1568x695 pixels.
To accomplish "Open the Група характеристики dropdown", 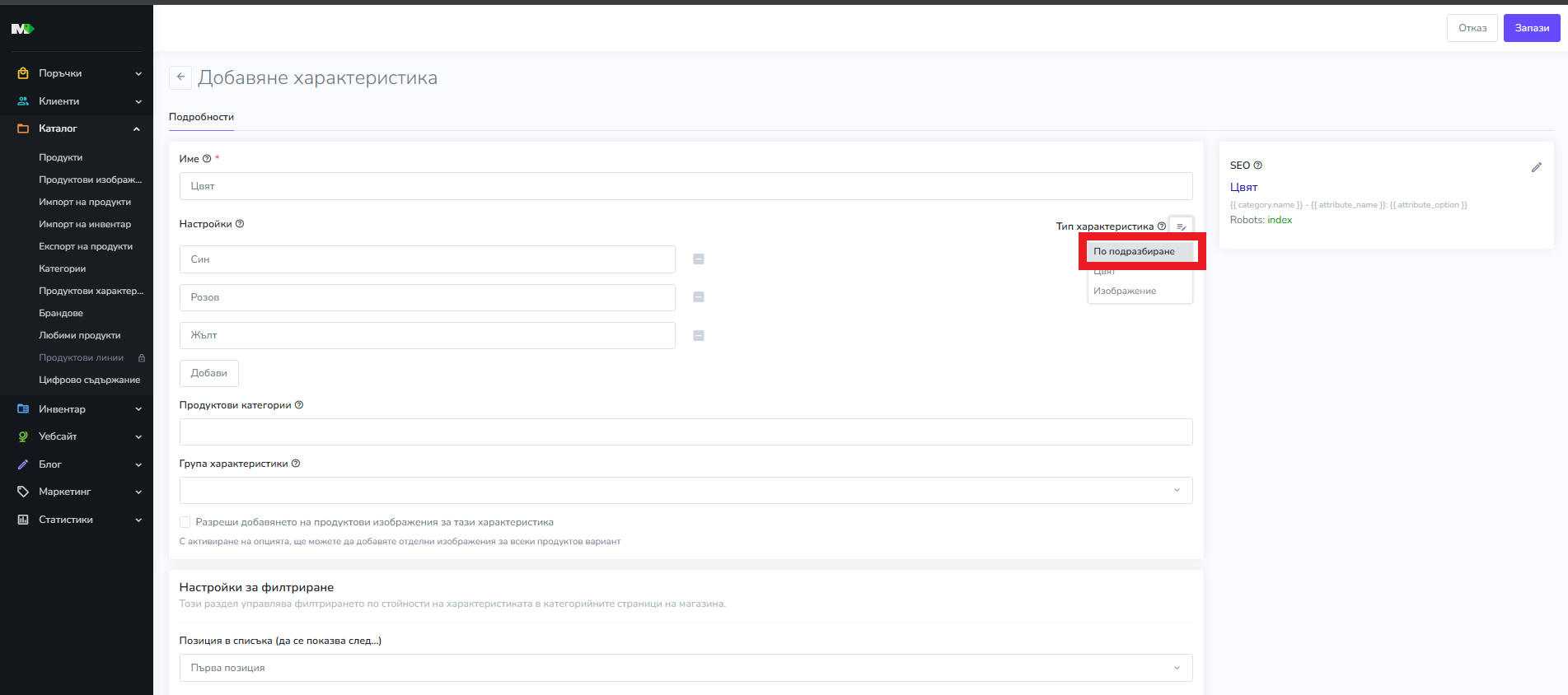I will [x=686, y=490].
